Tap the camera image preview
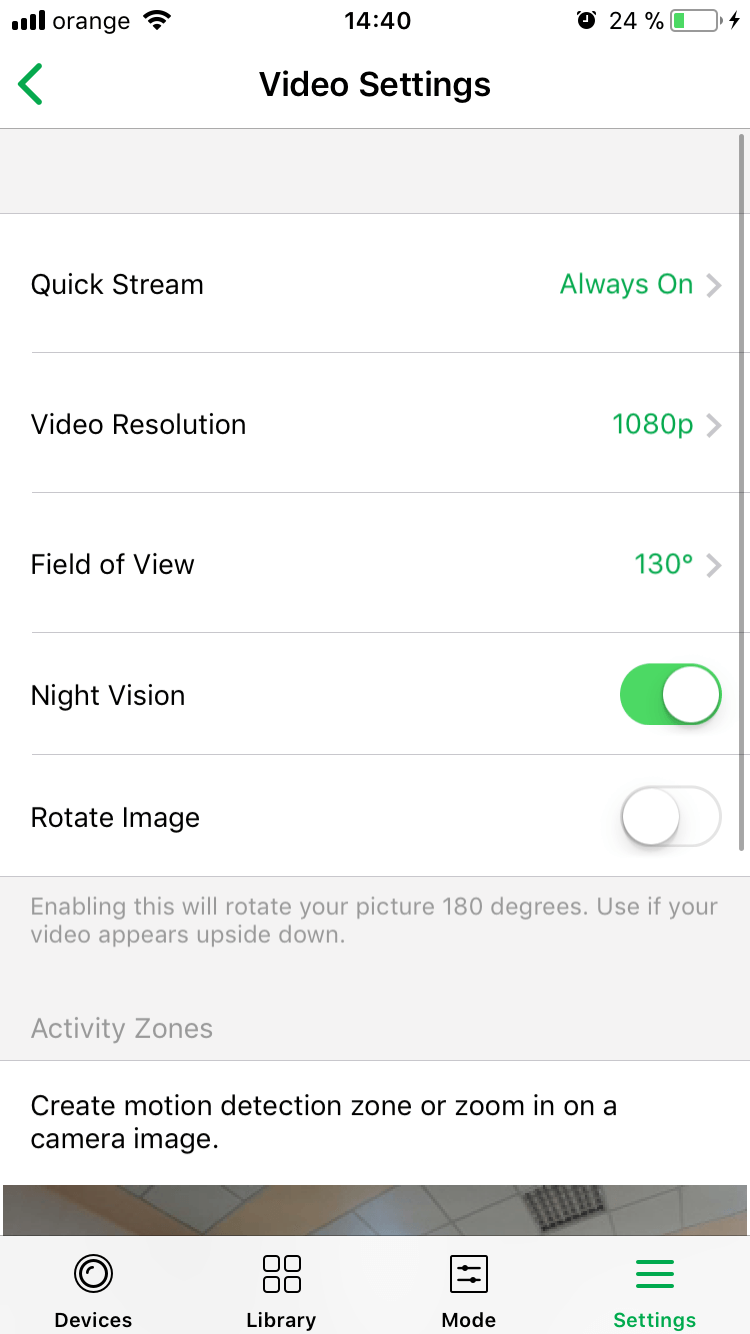Image resolution: width=750 pixels, height=1334 pixels. coord(375,1210)
